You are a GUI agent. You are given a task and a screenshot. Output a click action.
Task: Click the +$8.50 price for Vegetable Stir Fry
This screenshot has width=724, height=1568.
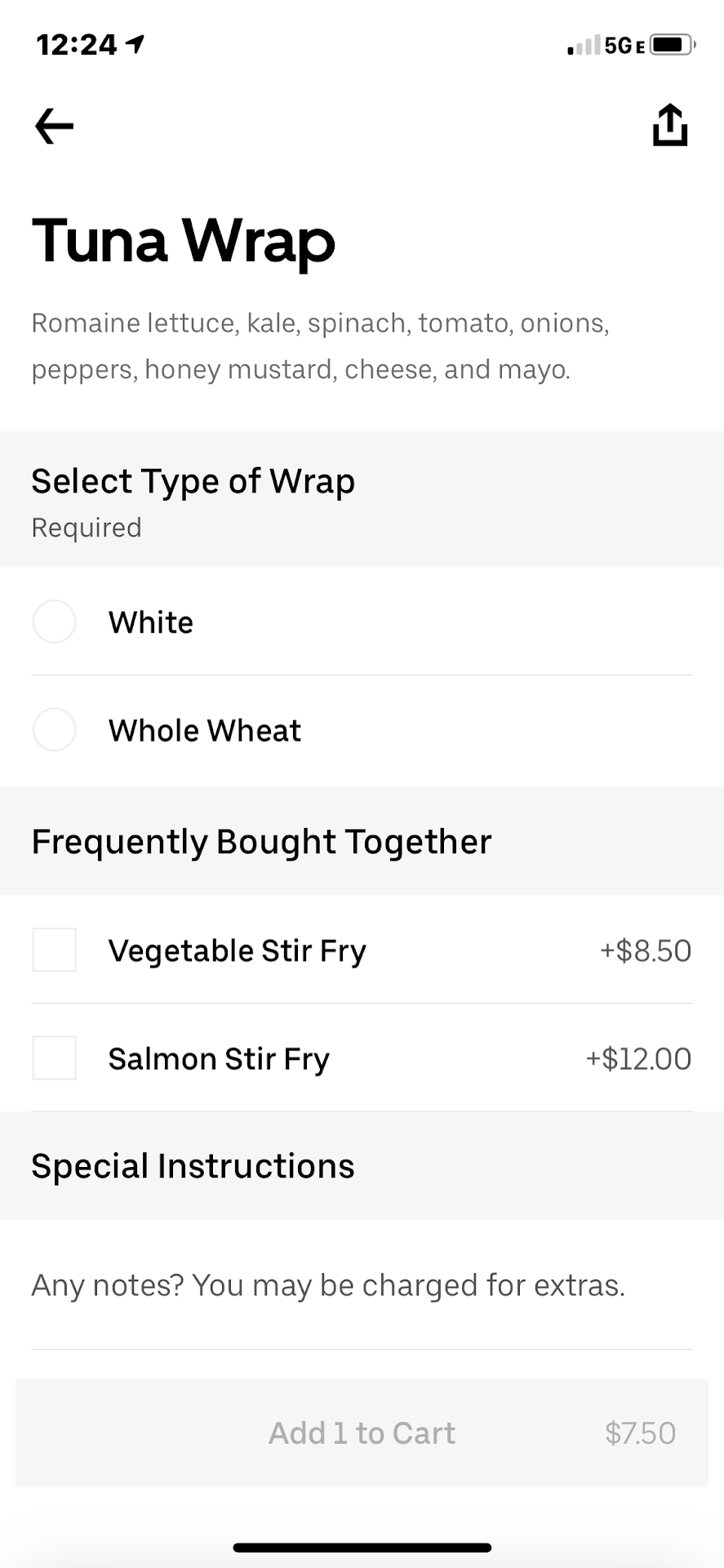pos(646,951)
